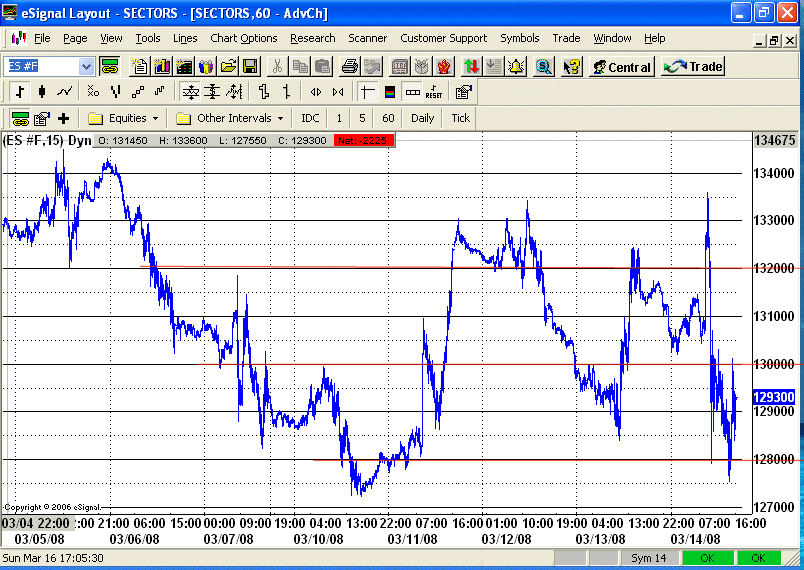Switch chart to candlestick type
This screenshot has height=570, width=804.
(42, 92)
